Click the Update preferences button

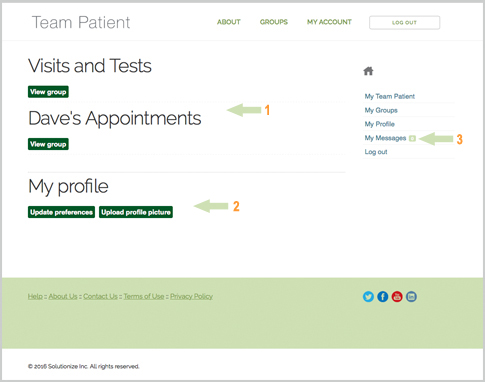pyautogui.click(x=61, y=212)
